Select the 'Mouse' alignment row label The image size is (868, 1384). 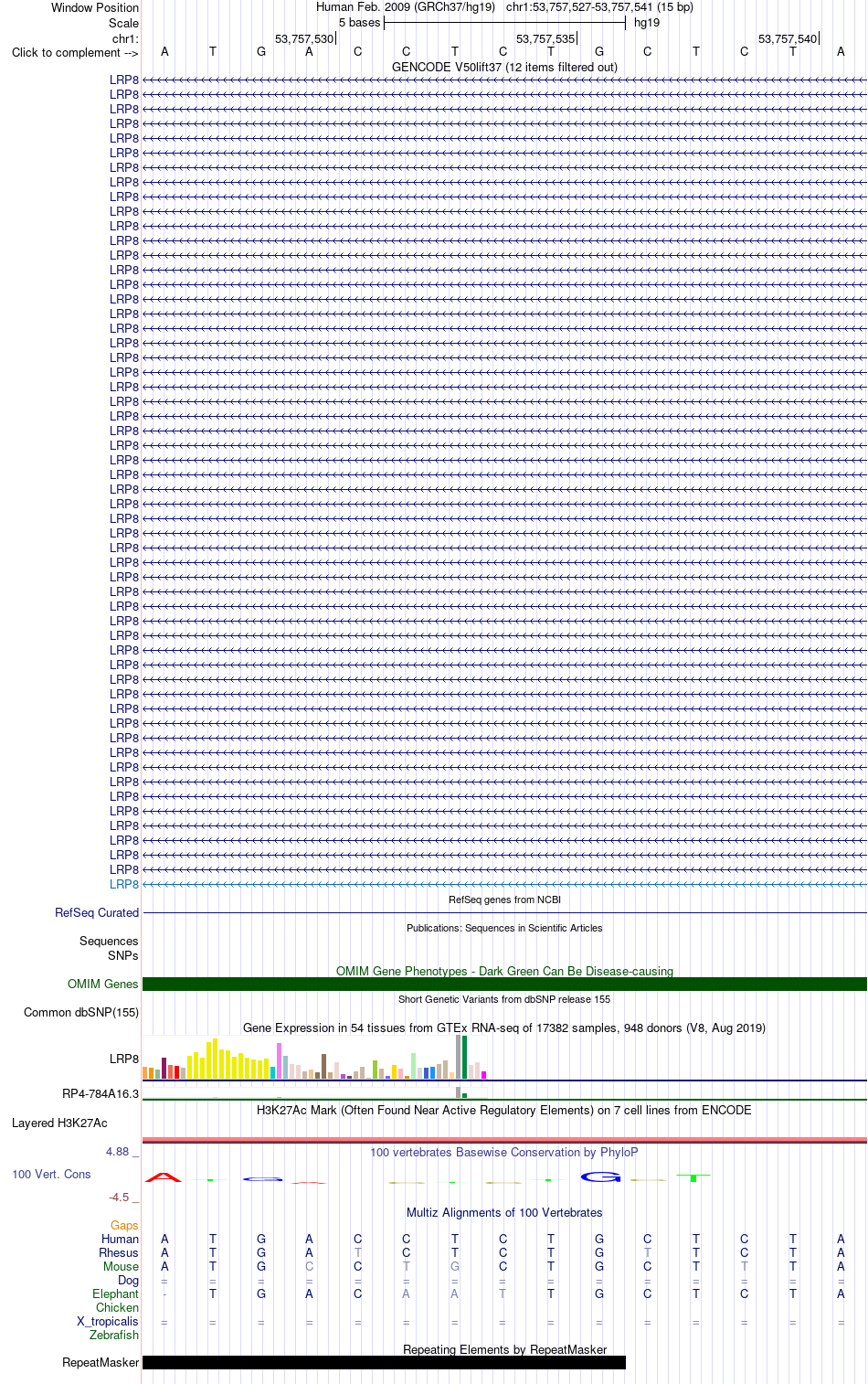[x=121, y=1266]
